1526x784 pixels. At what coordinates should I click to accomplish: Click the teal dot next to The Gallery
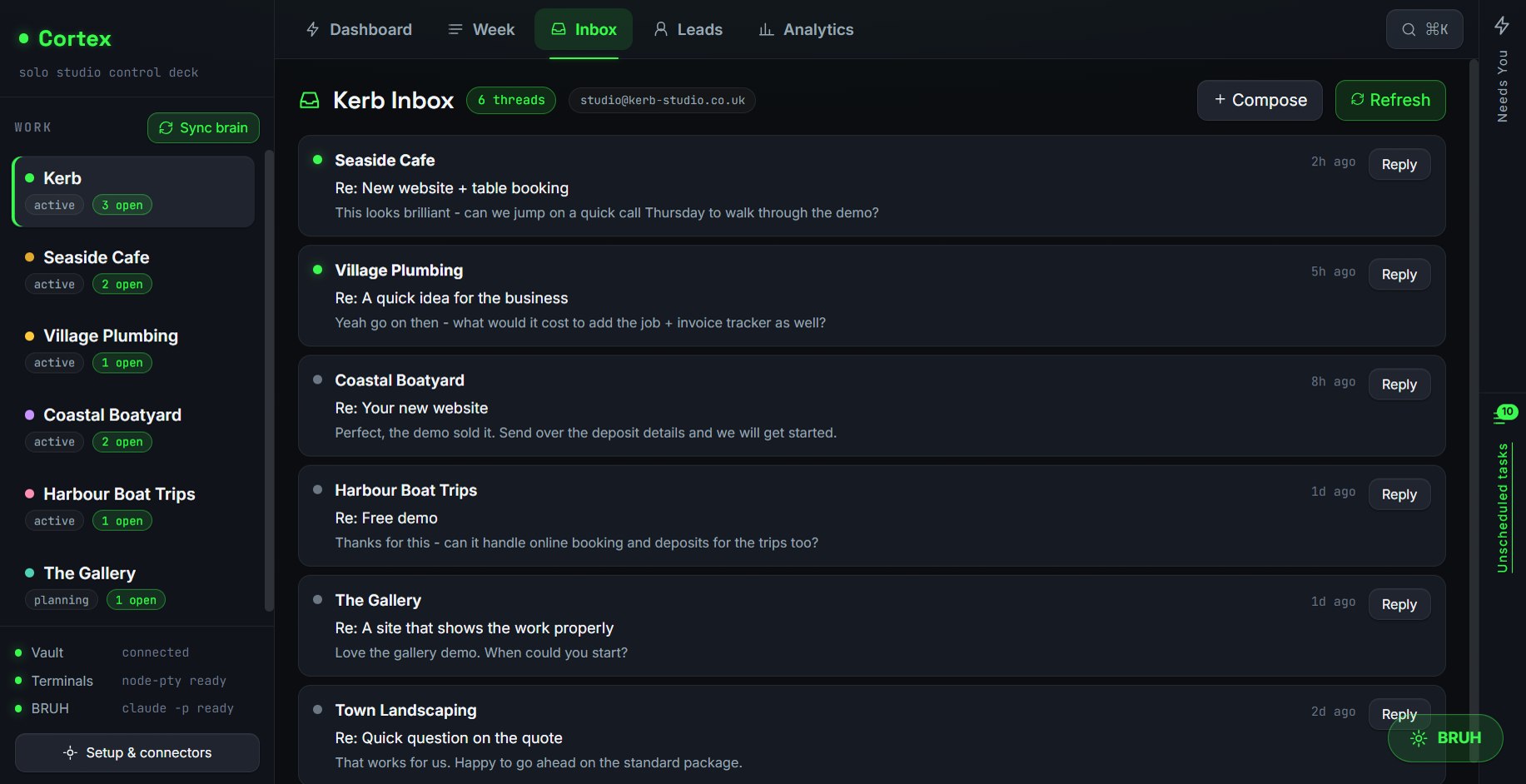point(30,573)
